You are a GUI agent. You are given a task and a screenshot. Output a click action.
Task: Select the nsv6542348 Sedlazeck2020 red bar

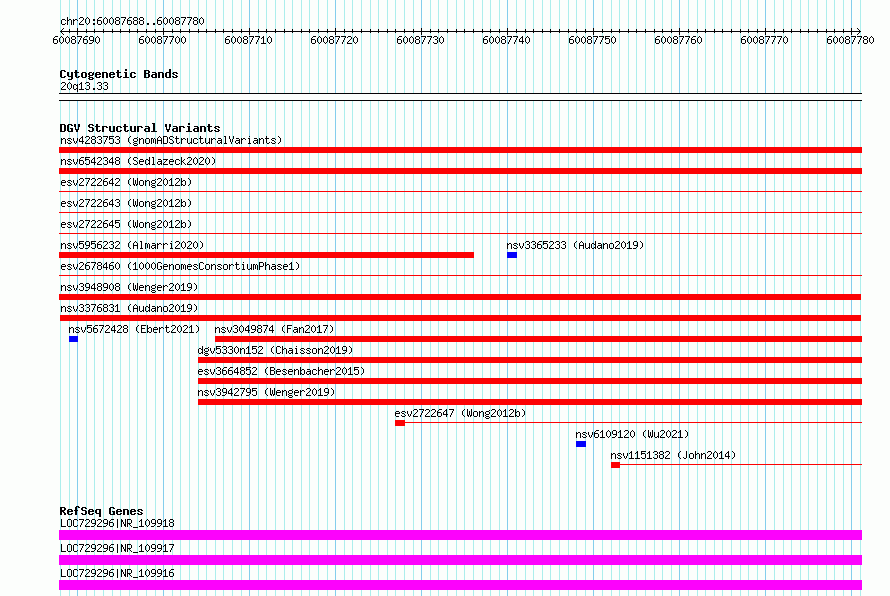(x=460, y=171)
